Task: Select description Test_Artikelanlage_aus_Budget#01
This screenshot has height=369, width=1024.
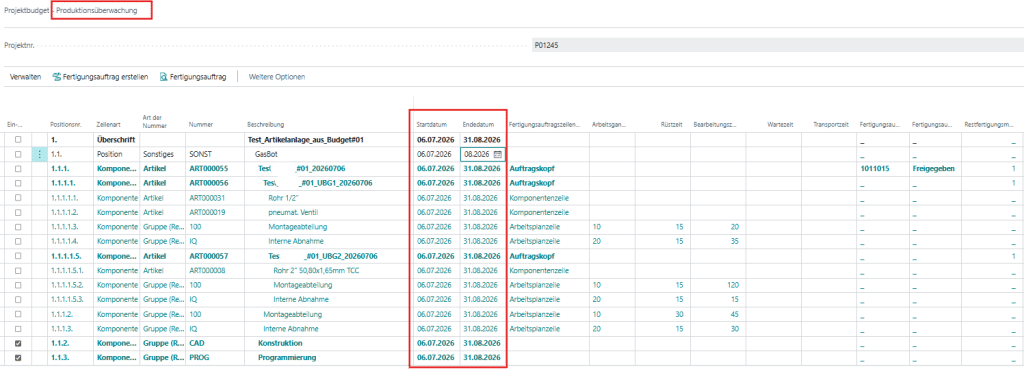Action: [306, 140]
